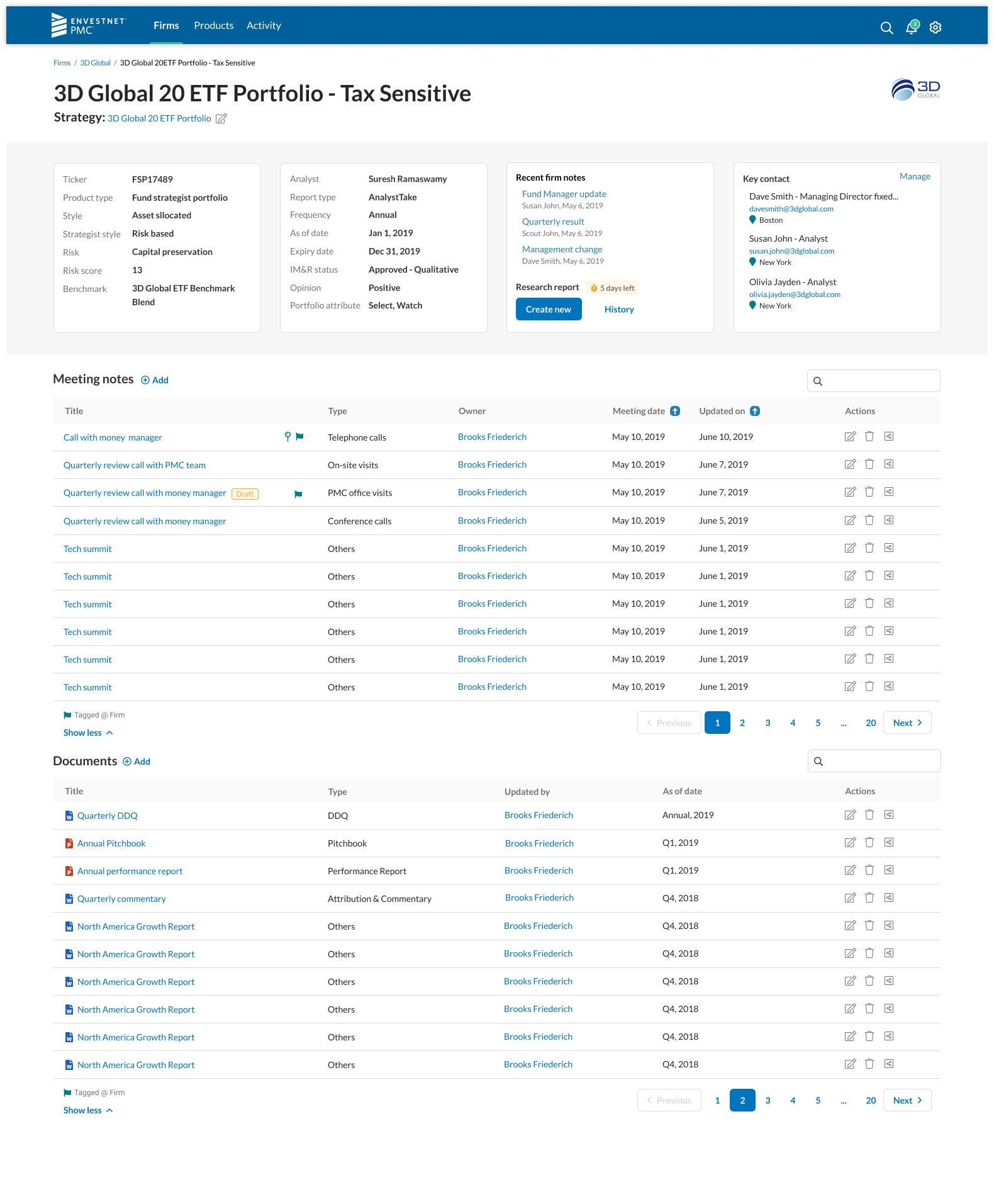Delete the Quarterly commentary document
Viewport: 994px width, 1204px height.
[x=869, y=898]
